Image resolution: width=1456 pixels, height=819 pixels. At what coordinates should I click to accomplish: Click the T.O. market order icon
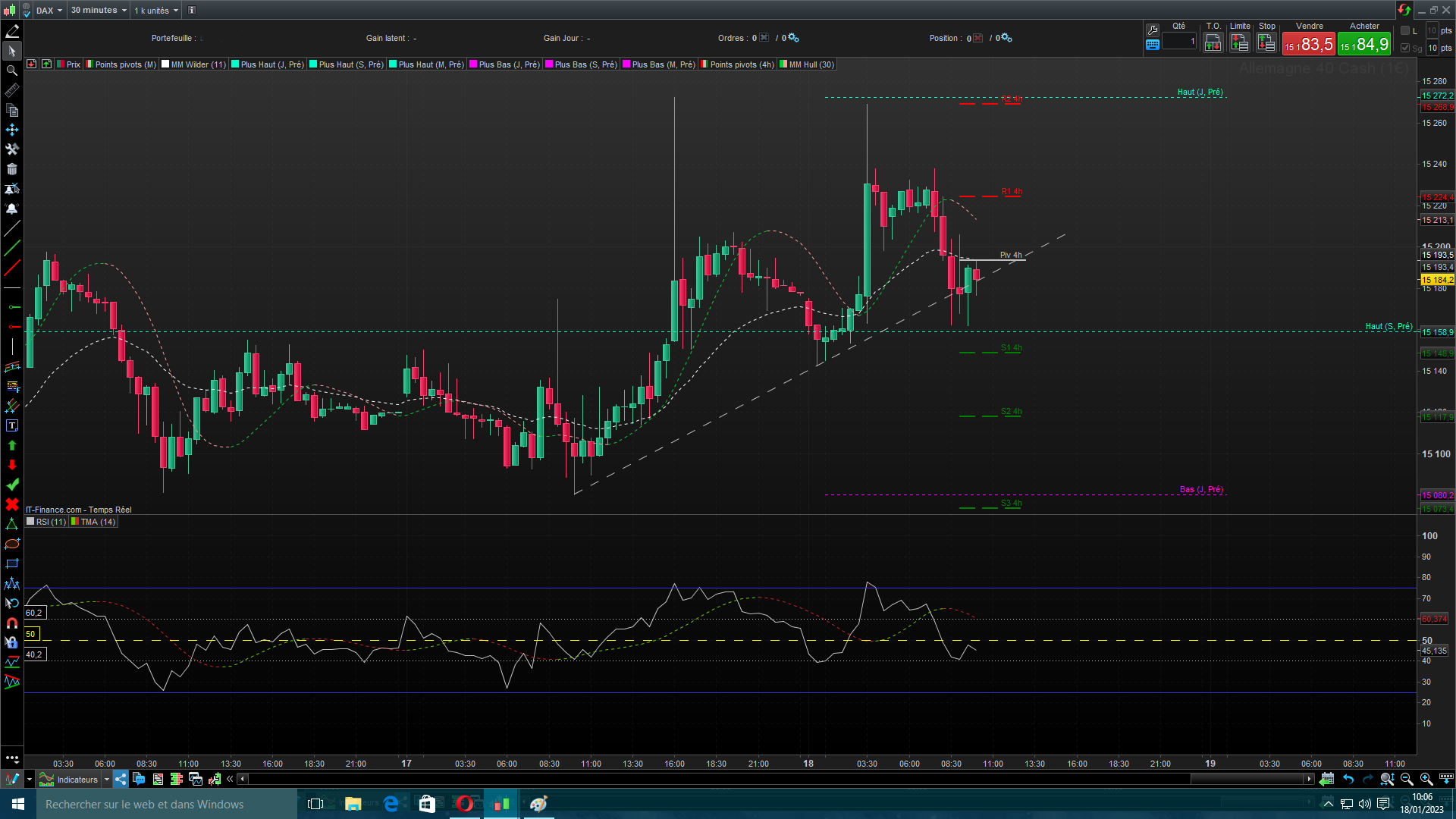(x=1213, y=43)
